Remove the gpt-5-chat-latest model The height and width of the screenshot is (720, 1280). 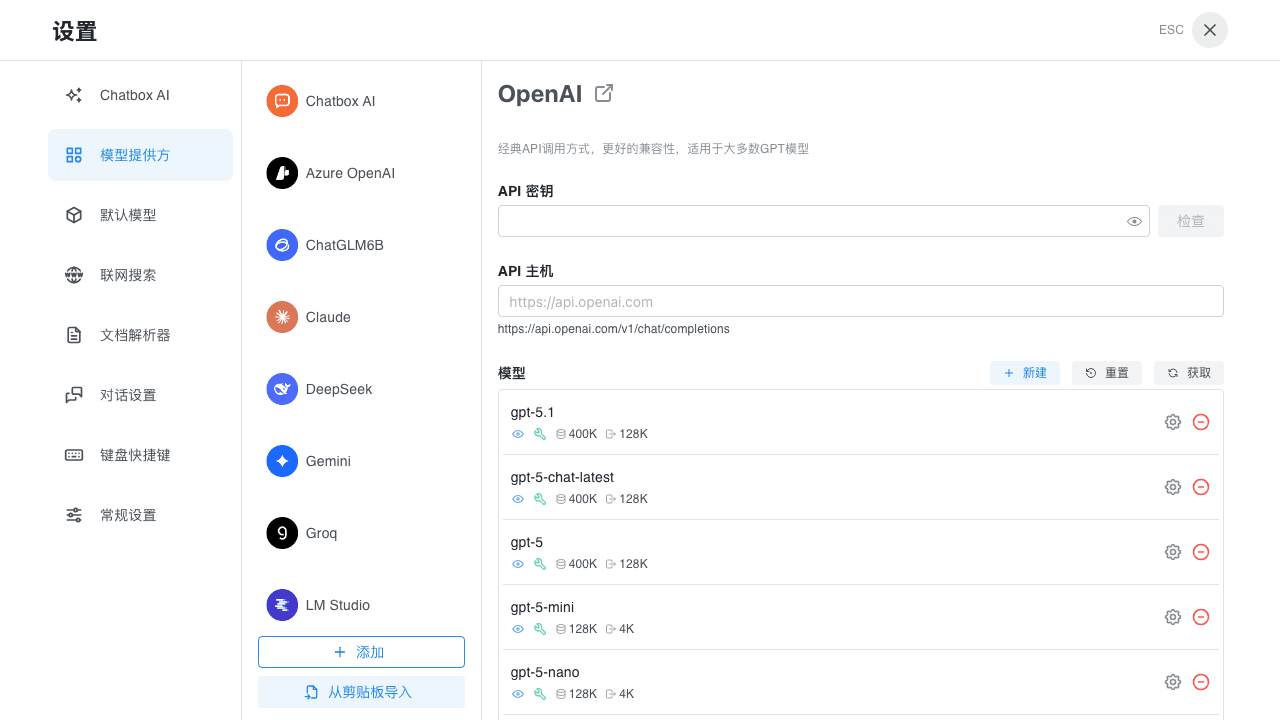tap(1201, 487)
